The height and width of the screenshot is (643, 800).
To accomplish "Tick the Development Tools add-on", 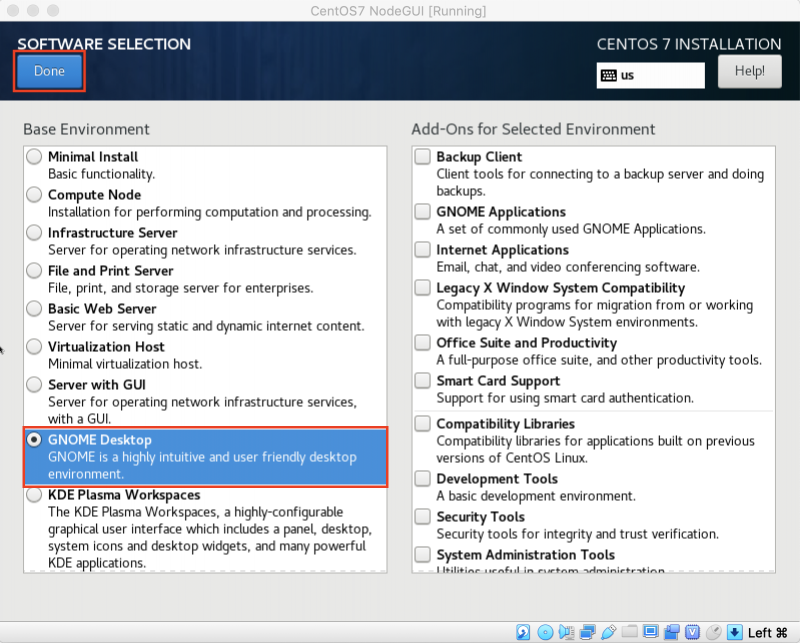I will coord(422,478).
